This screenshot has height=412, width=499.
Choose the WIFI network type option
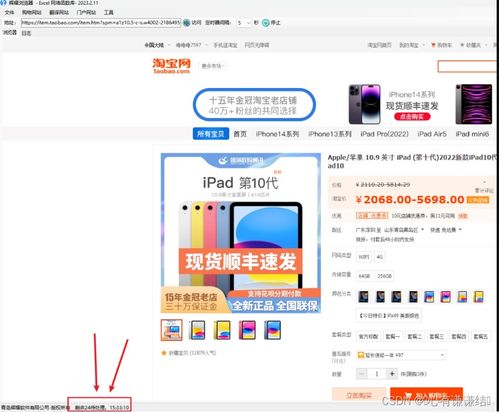(364, 257)
